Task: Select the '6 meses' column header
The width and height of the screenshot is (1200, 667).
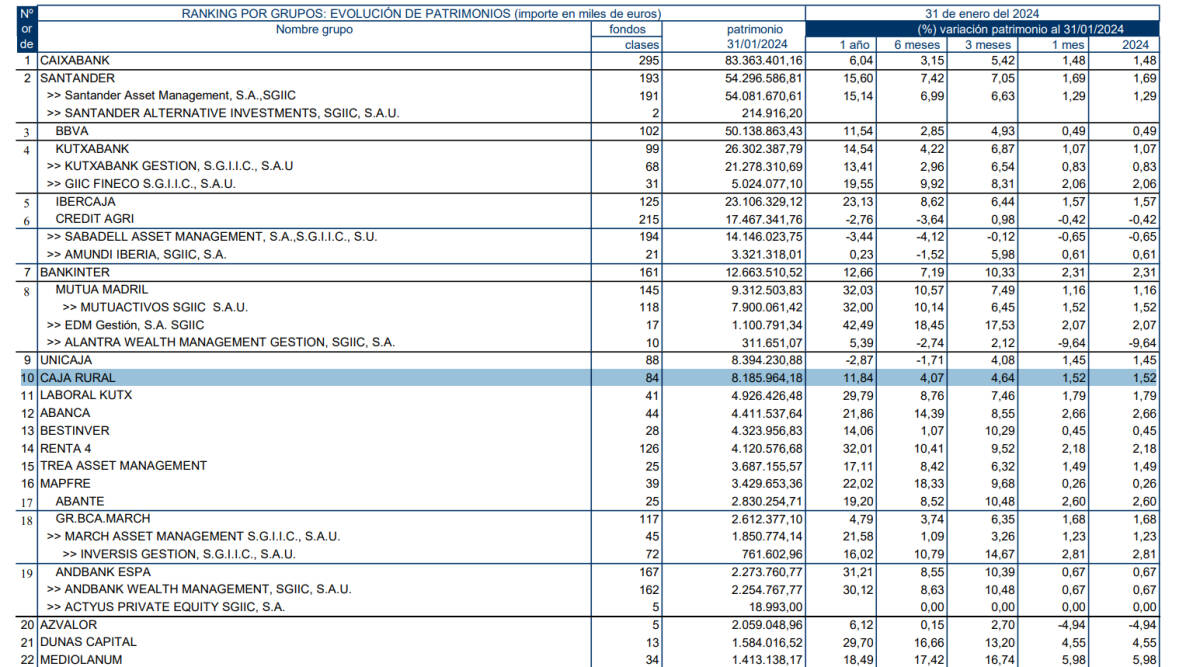Action: [x=918, y=44]
